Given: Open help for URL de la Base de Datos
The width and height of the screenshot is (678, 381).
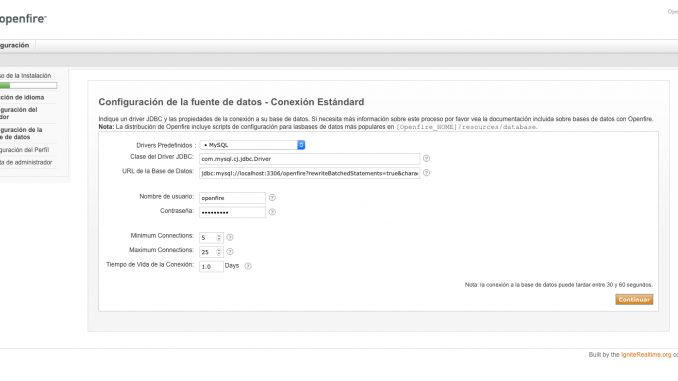Looking at the screenshot, I should coord(426,173).
